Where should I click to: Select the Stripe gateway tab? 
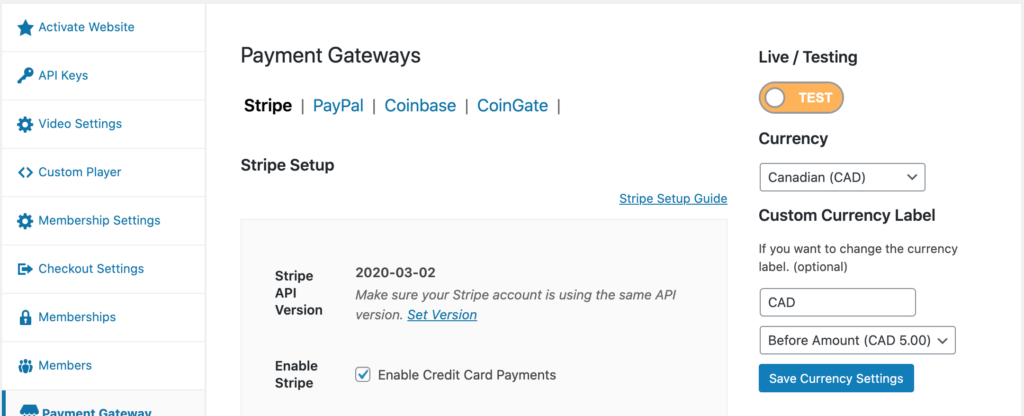pyautogui.click(x=268, y=106)
